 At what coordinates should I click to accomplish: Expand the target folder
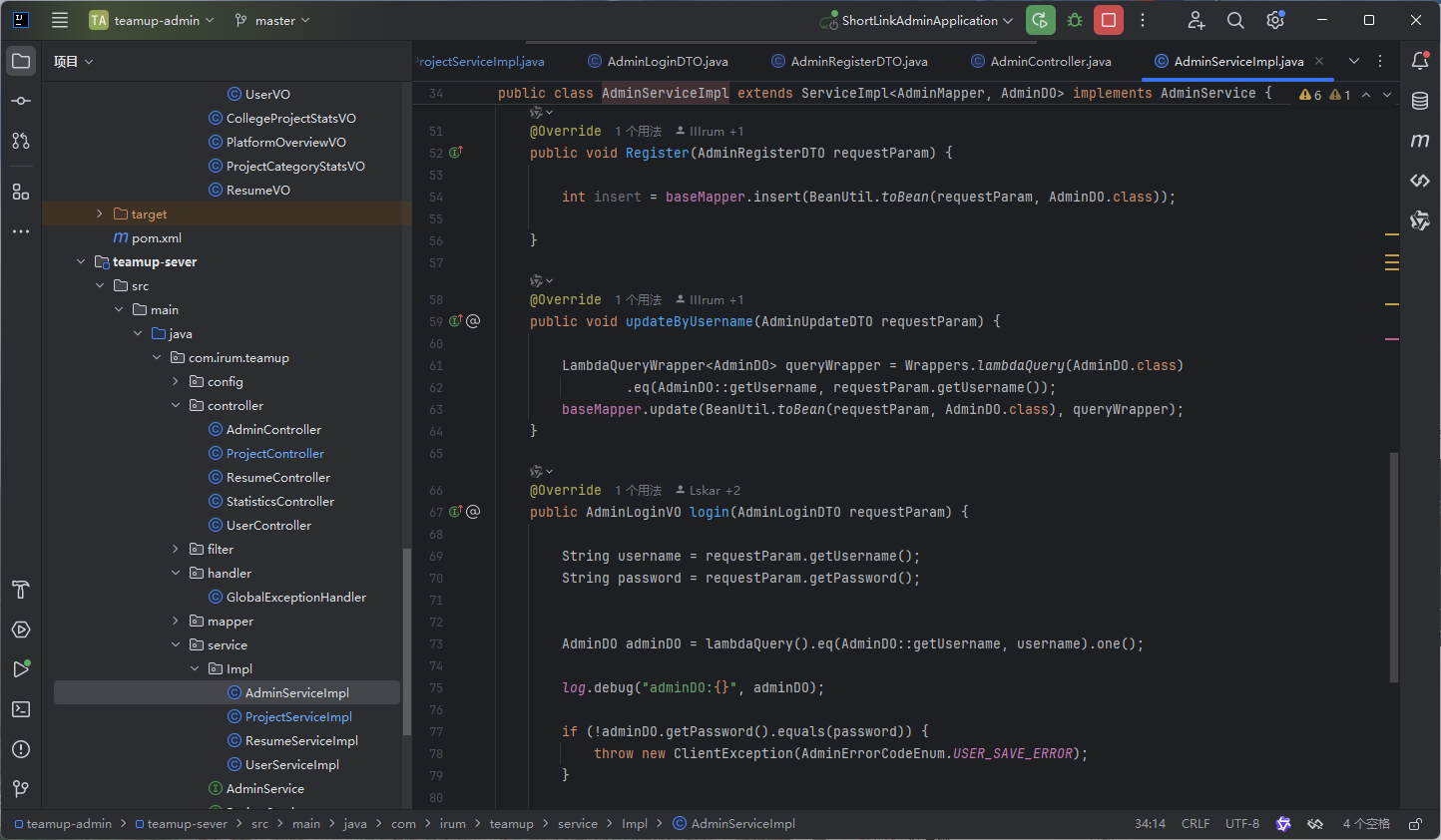pyautogui.click(x=99, y=214)
